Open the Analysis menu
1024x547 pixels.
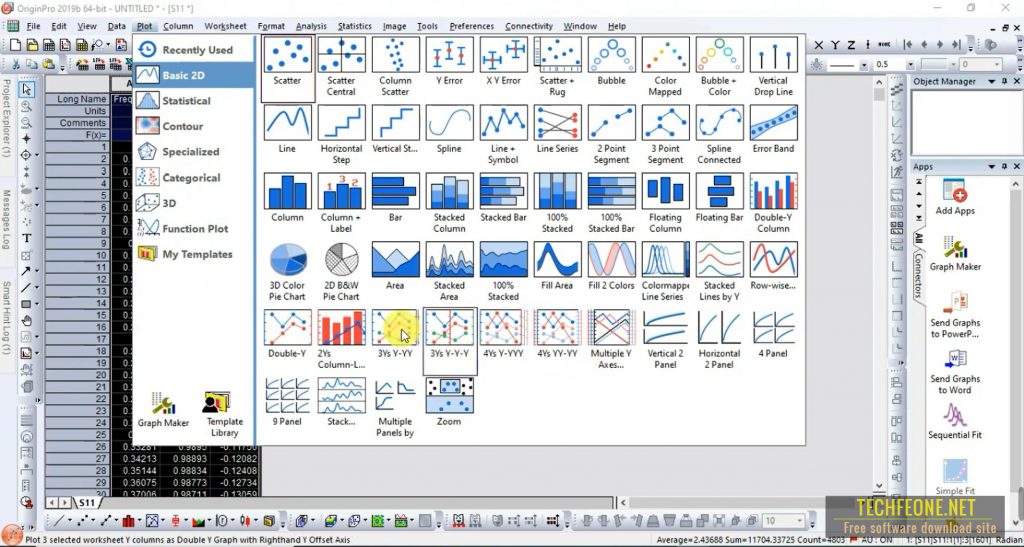click(x=311, y=26)
